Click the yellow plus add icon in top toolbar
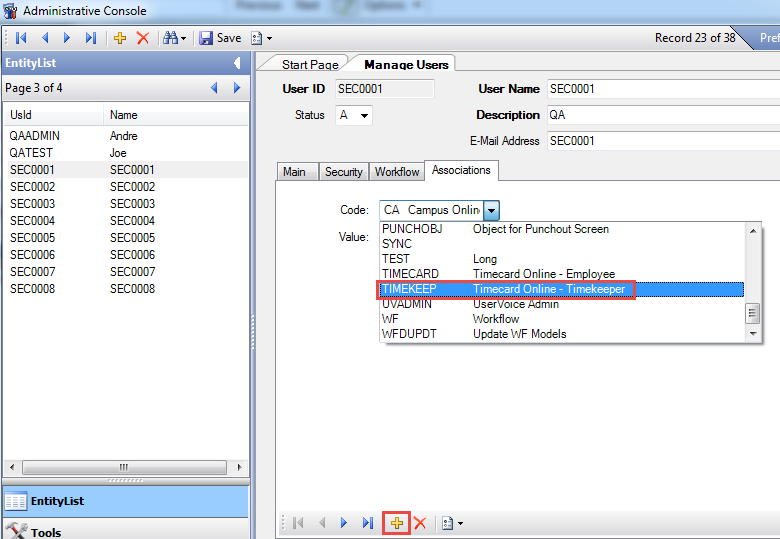The image size is (780, 539). click(x=120, y=38)
